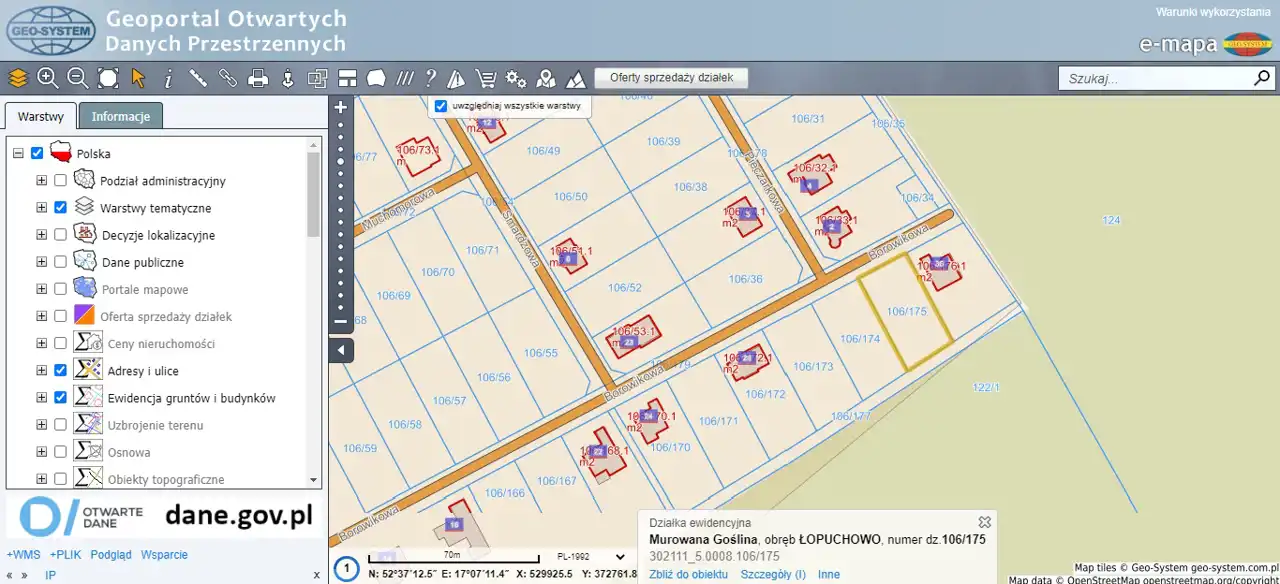Open the PL-1992 coordinate system dropdown
Screen dimensions: 1280x584
pyautogui.click(x=592, y=557)
